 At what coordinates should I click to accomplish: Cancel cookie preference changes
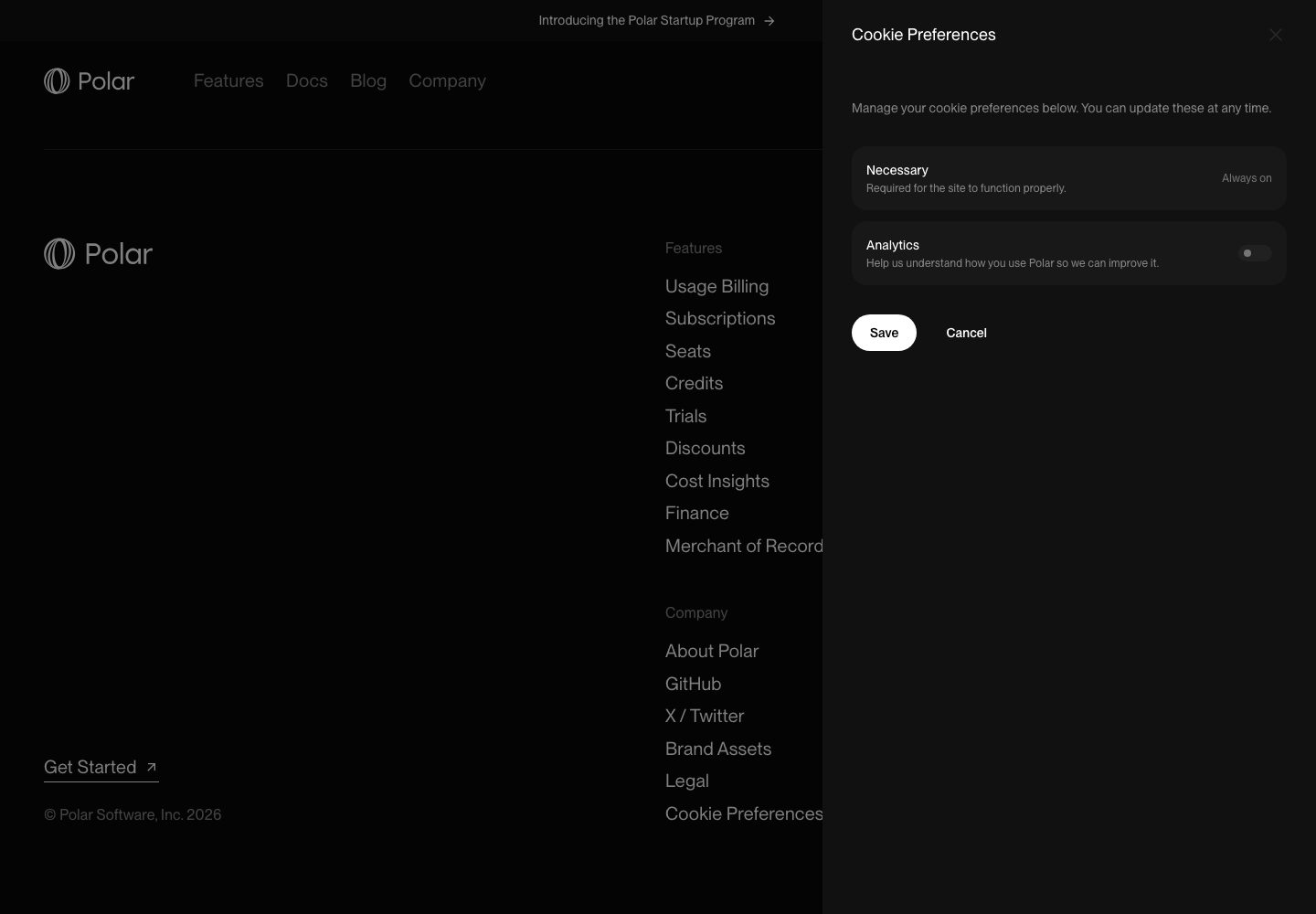point(966,333)
